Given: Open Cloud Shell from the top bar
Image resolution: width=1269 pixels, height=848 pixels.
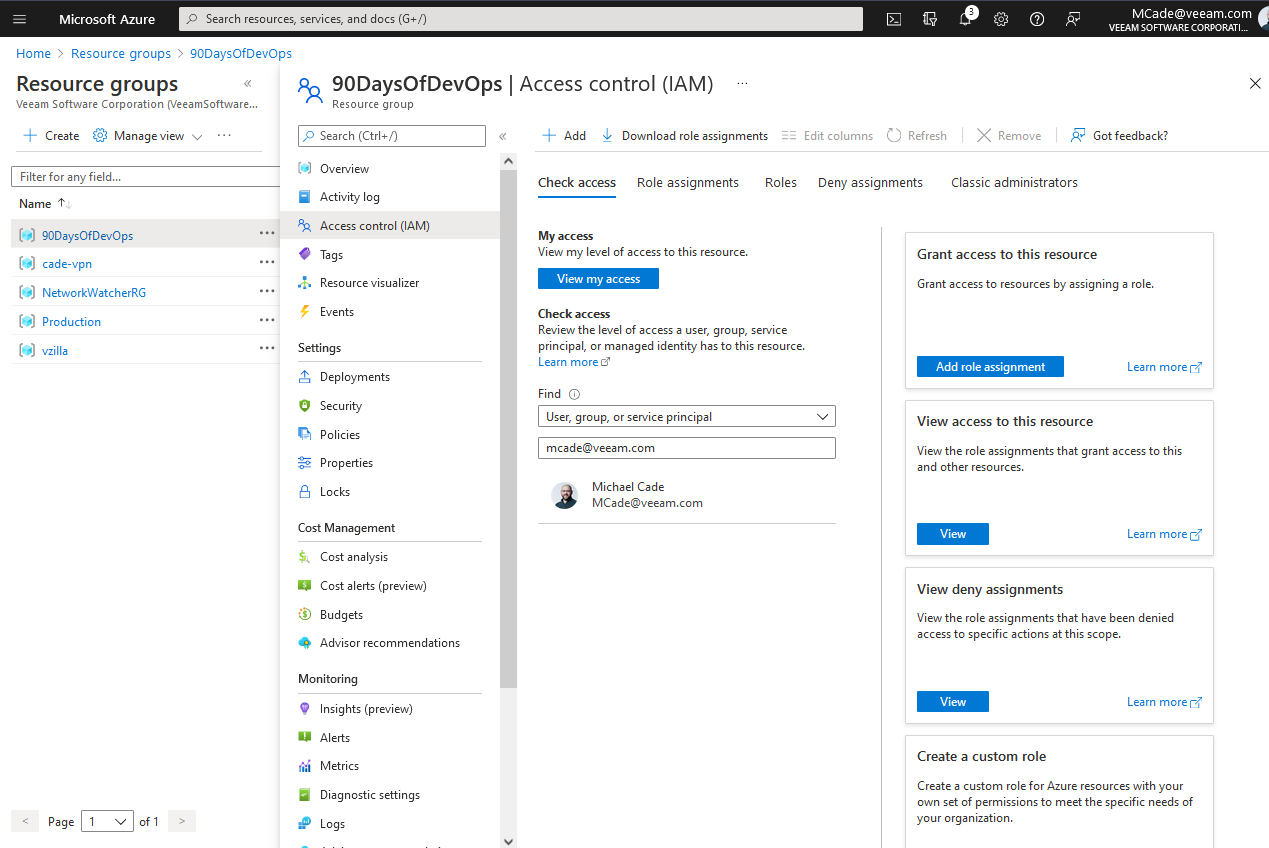Looking at the screenshot, I should [894, 19].
